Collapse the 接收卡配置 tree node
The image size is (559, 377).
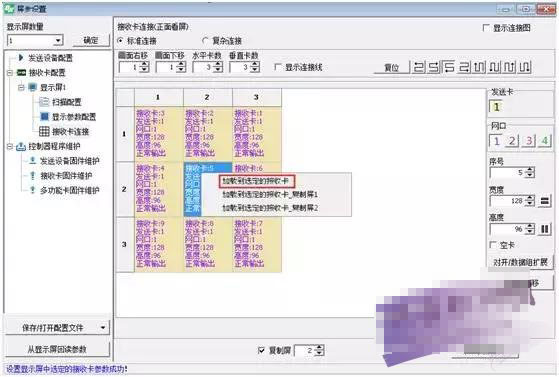tap(10, 73)
